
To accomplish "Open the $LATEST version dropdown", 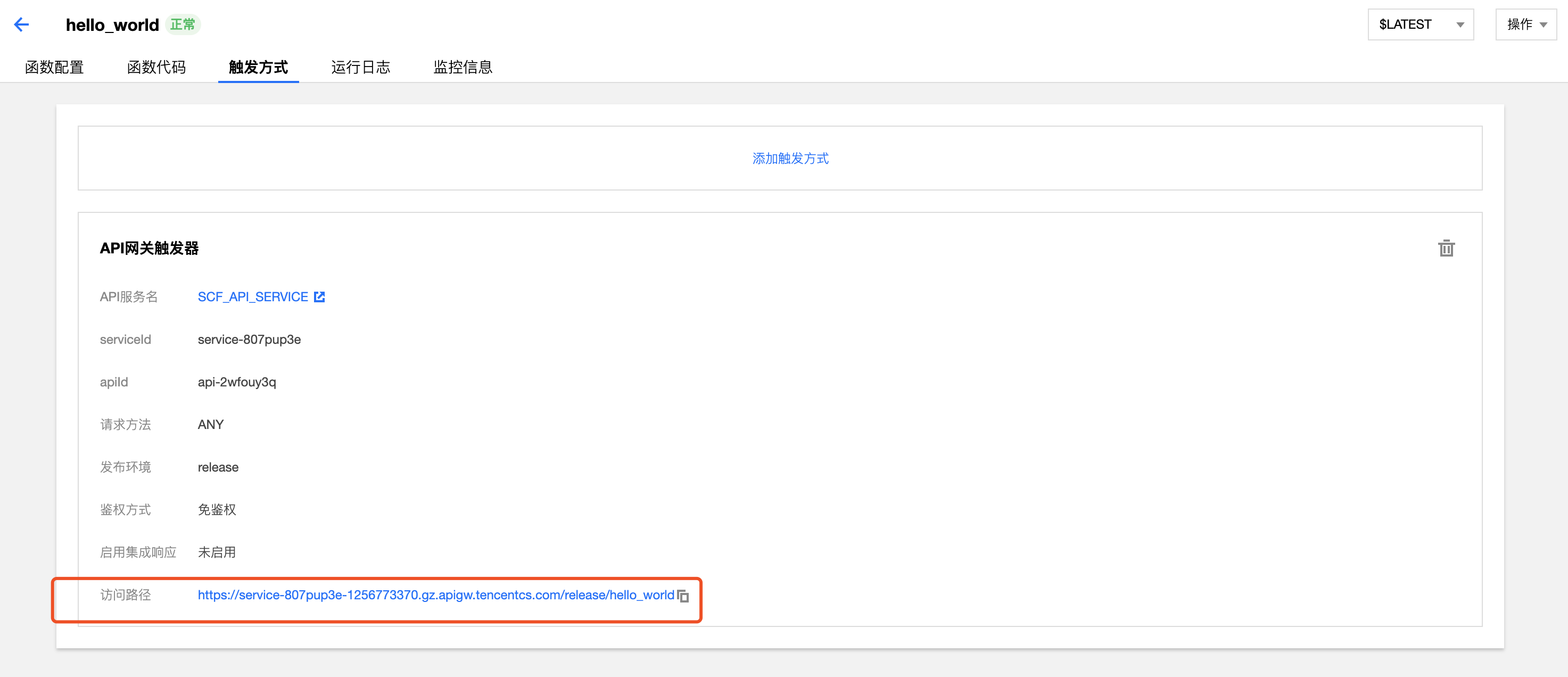I will [x=1421, y=24].
